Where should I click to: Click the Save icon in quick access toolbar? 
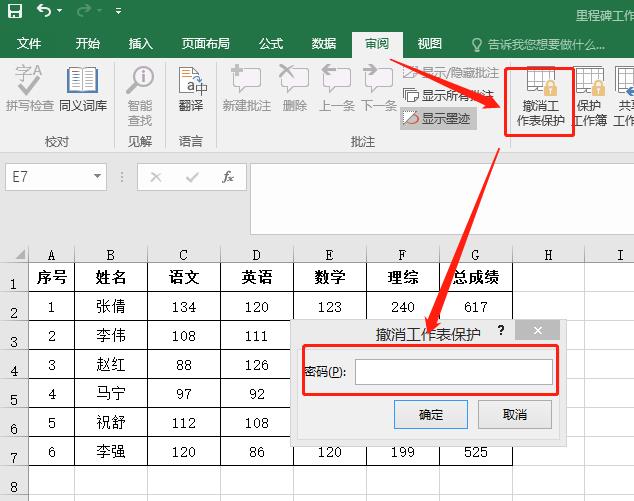coord(15,11)
